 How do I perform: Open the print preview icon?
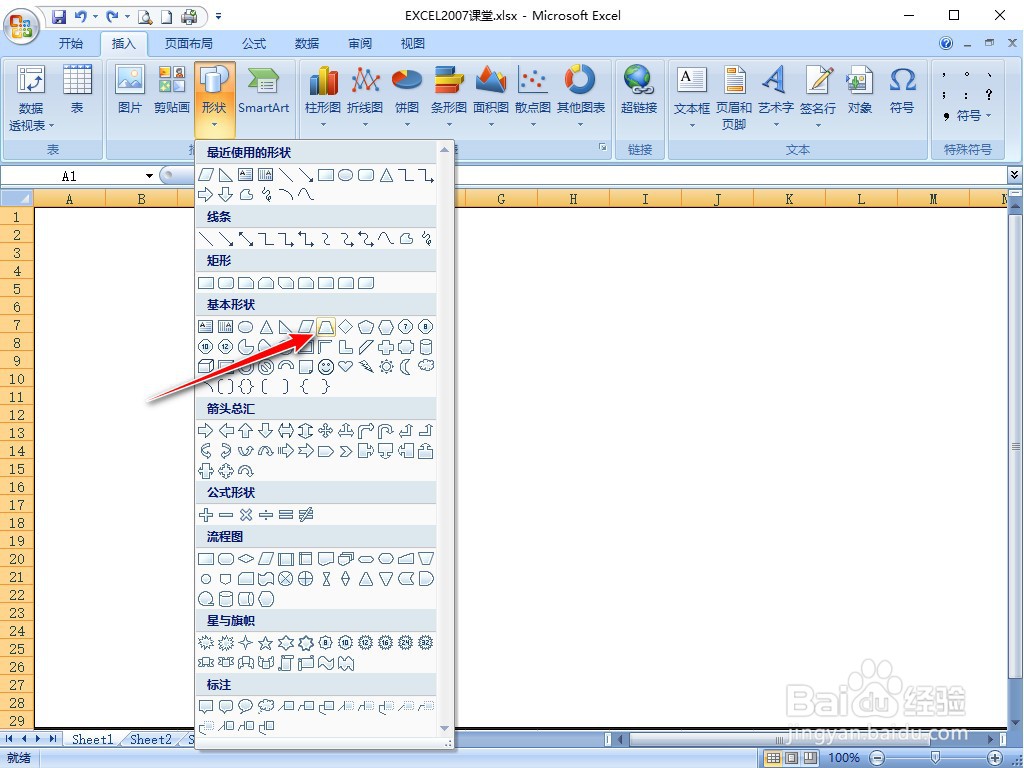click(x=145, y=16)
